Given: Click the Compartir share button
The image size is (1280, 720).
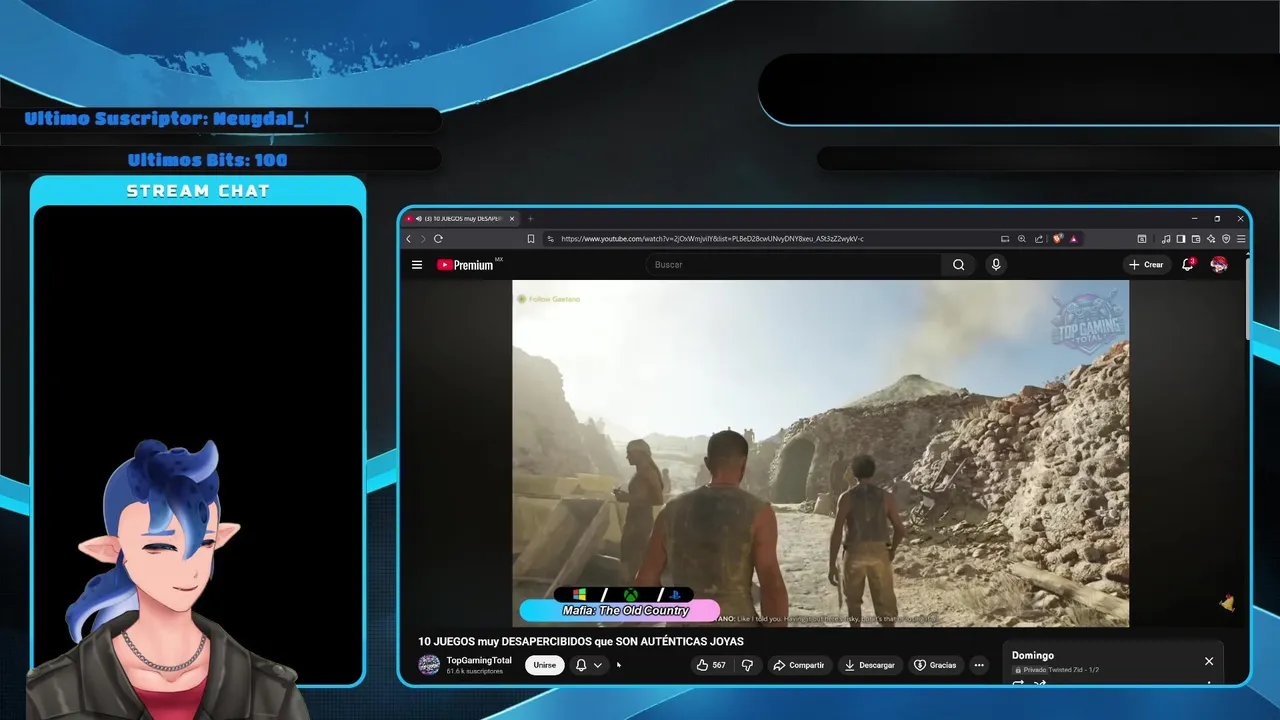Looking at the screenshot, I should tap(798, 665).
